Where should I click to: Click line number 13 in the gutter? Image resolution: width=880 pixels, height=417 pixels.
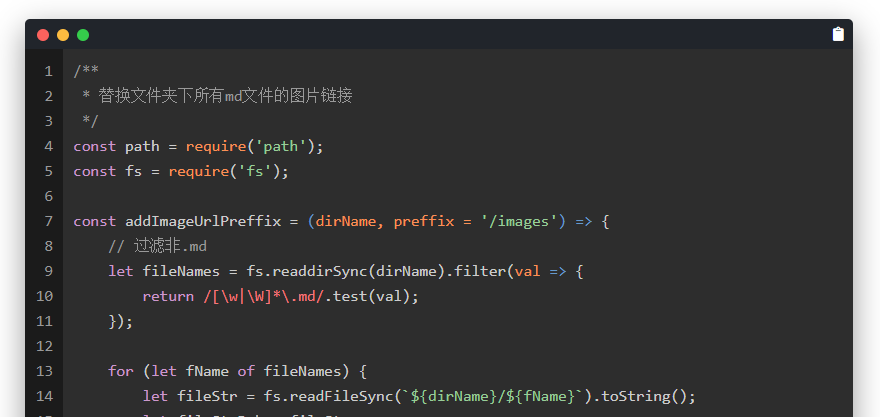44,371
